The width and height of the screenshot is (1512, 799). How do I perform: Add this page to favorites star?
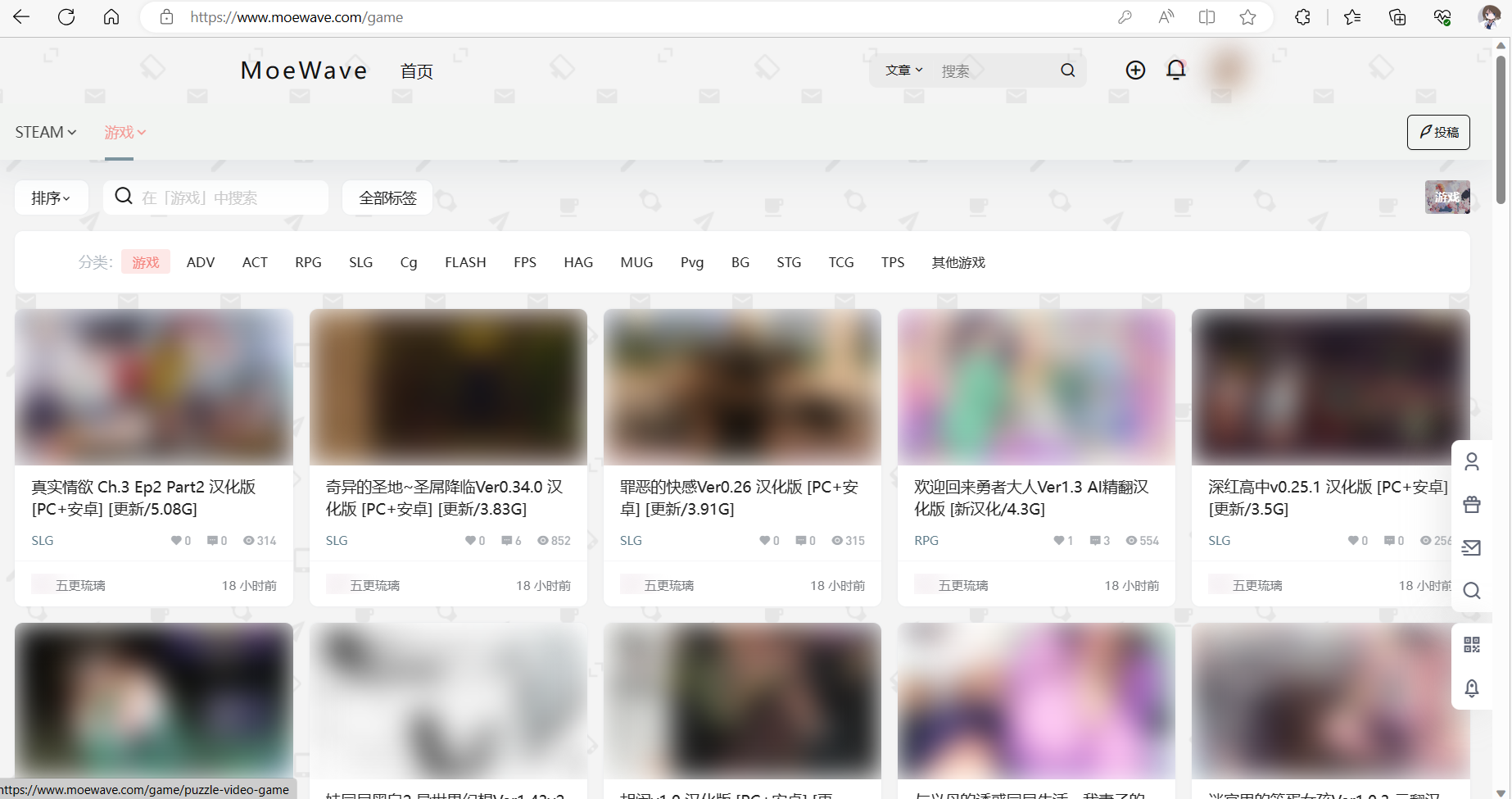(x=1247, y=17)
